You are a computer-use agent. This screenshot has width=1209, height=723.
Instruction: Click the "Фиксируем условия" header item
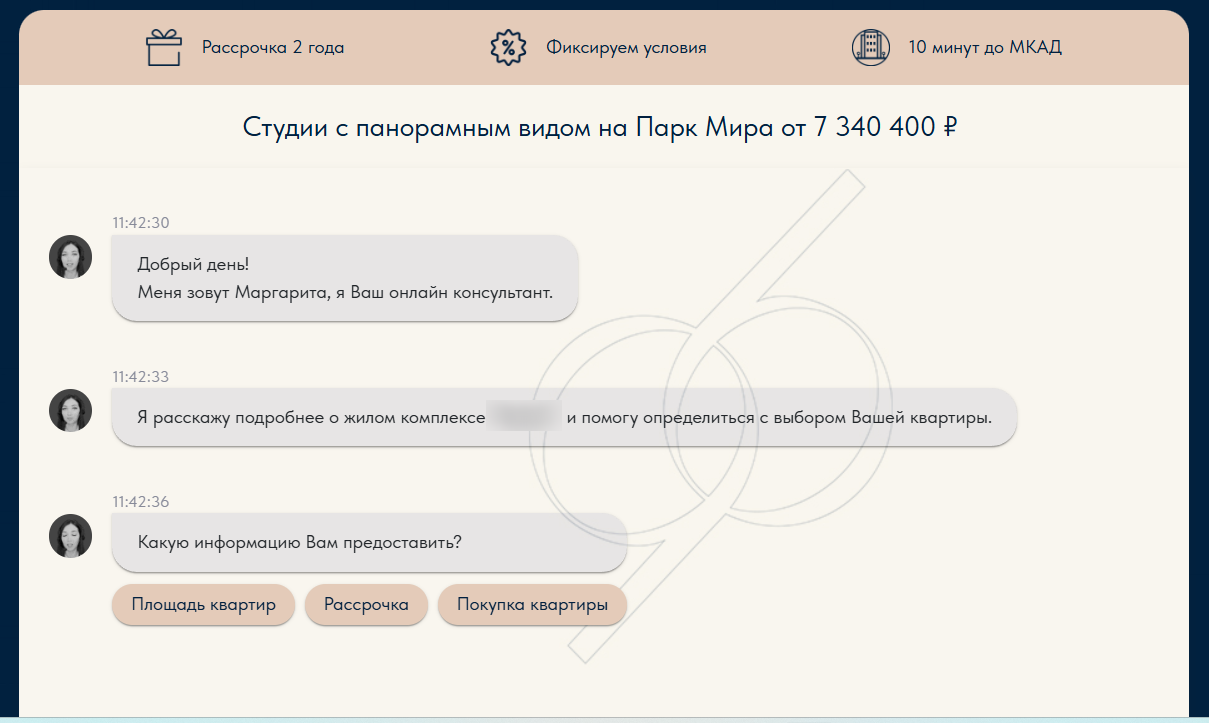tap(625, 46)
